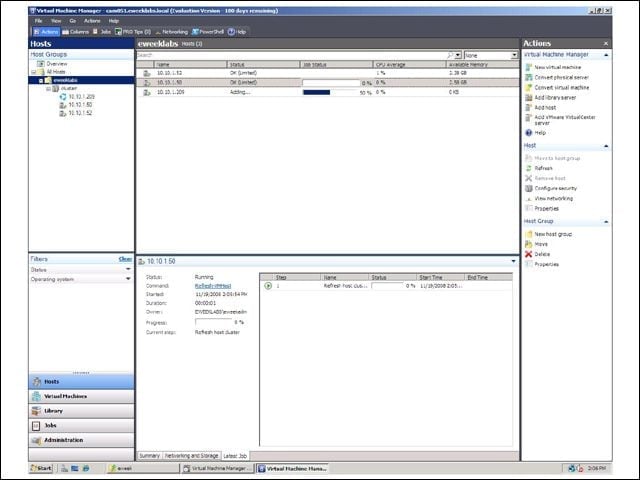Viewport: 640px width, 480px height.
Task: Click the Add host icon
Action: pos(529,107)
